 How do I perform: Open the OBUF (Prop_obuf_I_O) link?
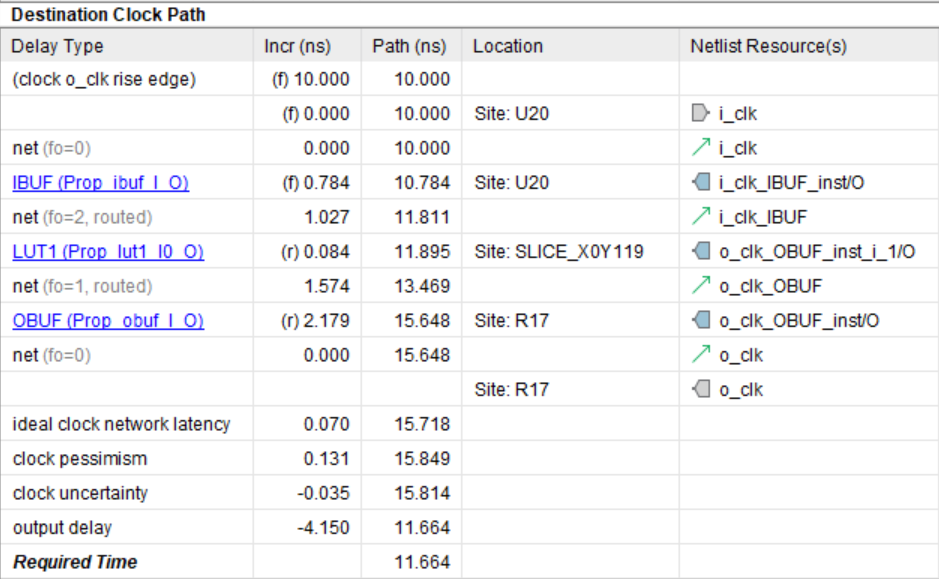coord(107,321)
